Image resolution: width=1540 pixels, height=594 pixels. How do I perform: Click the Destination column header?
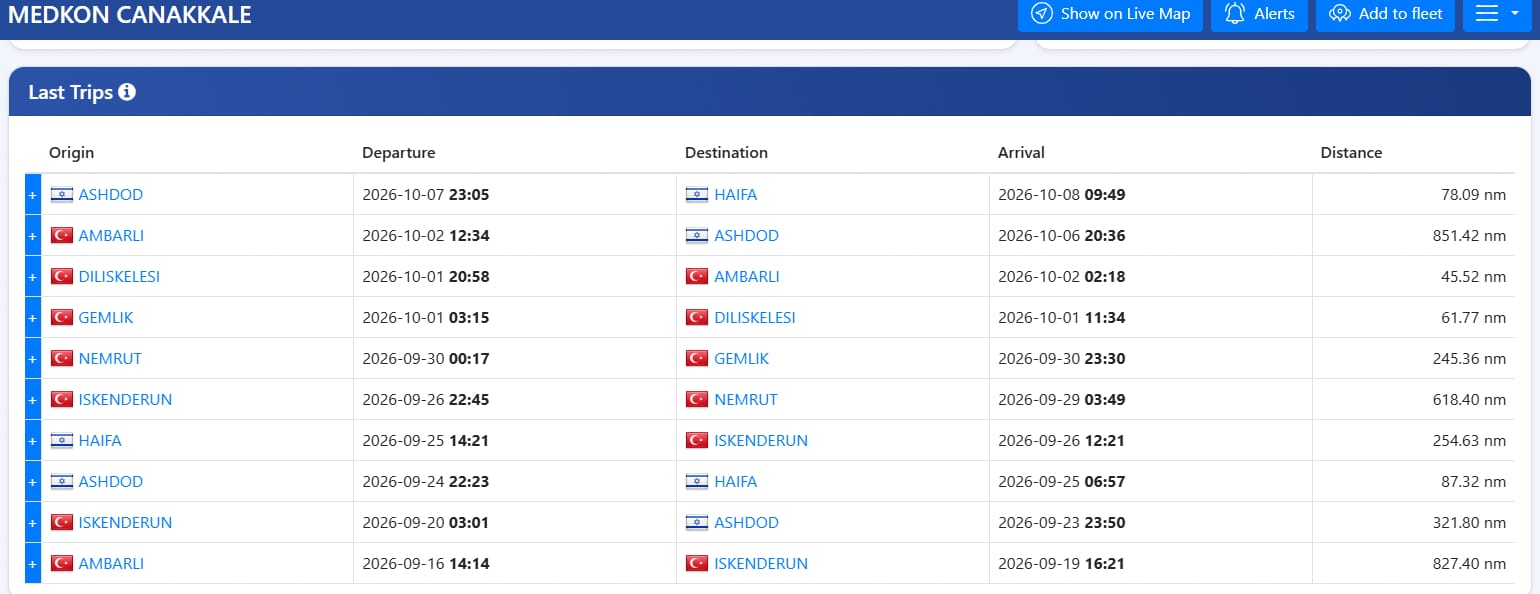click(726, 153)
